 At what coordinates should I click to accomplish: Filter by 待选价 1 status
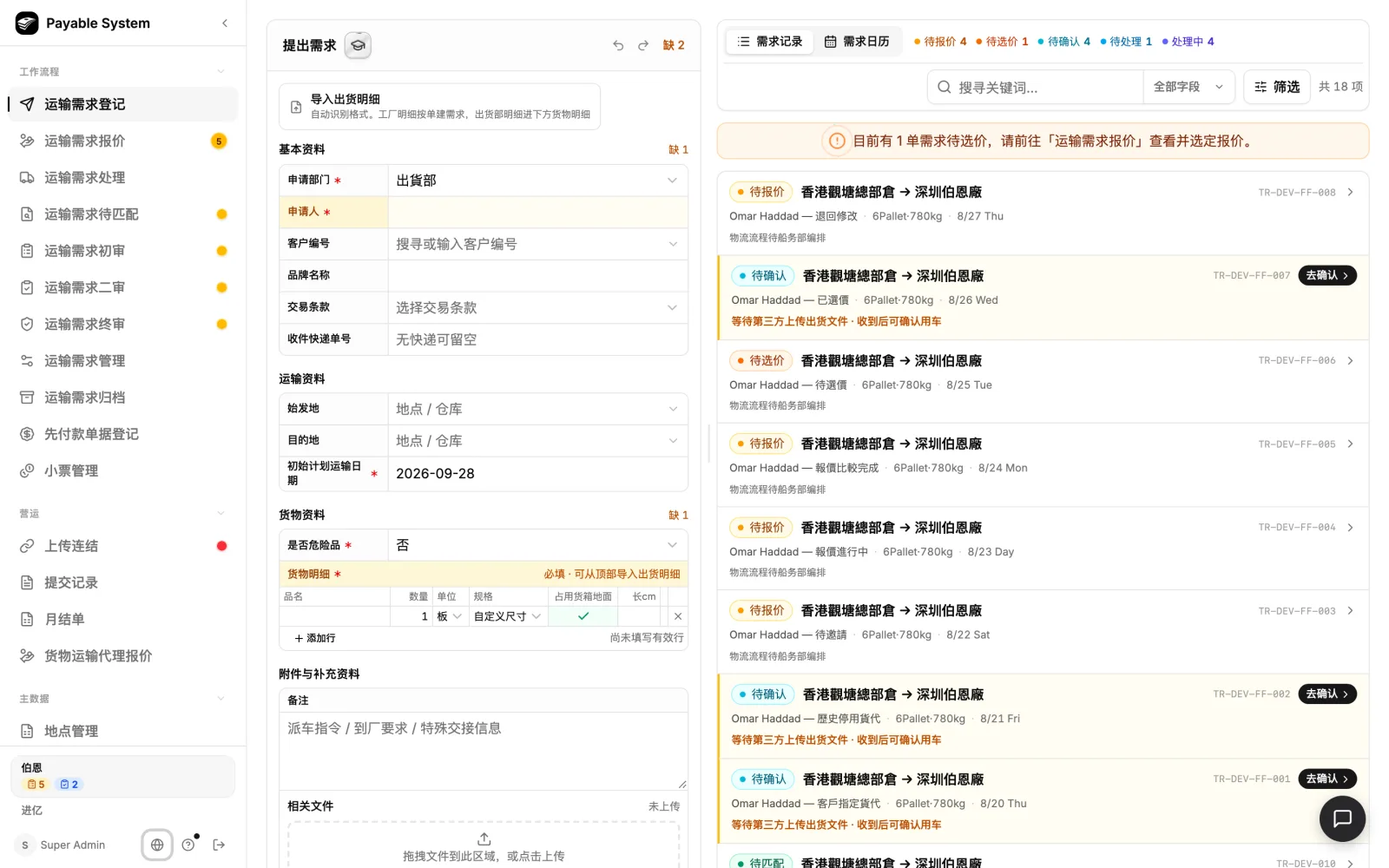[x=1002, y=42]
